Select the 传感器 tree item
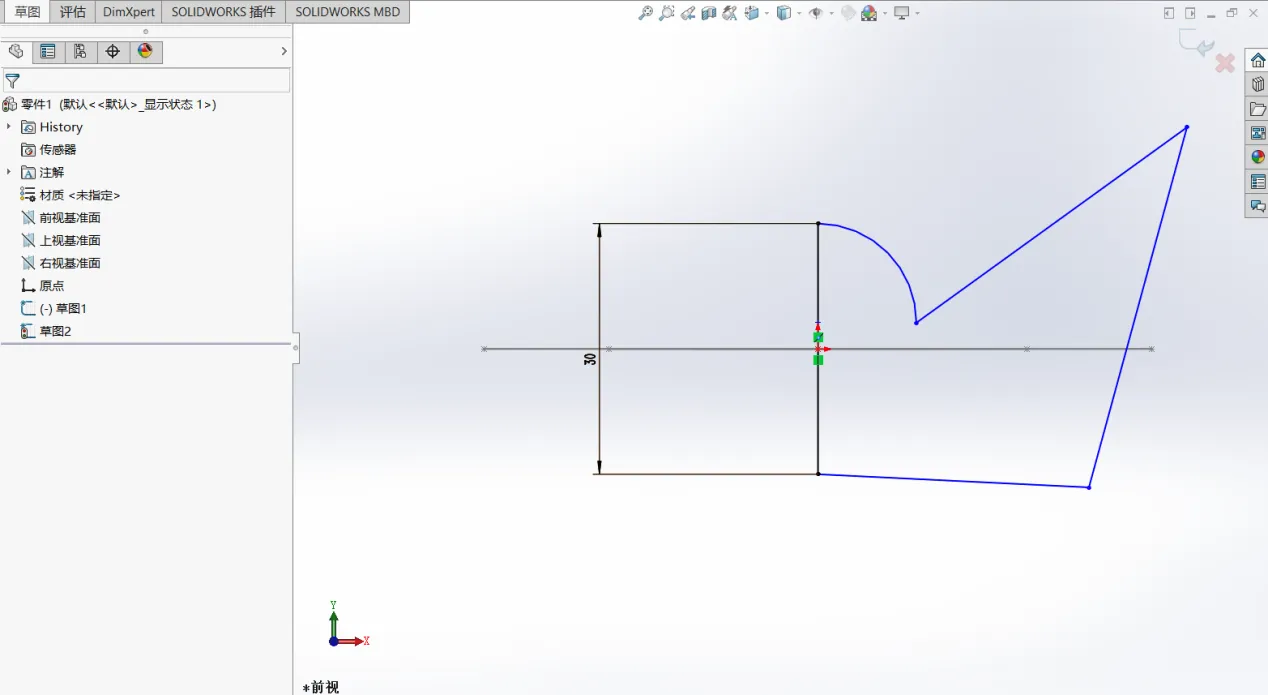 click(x=48, y=150)
